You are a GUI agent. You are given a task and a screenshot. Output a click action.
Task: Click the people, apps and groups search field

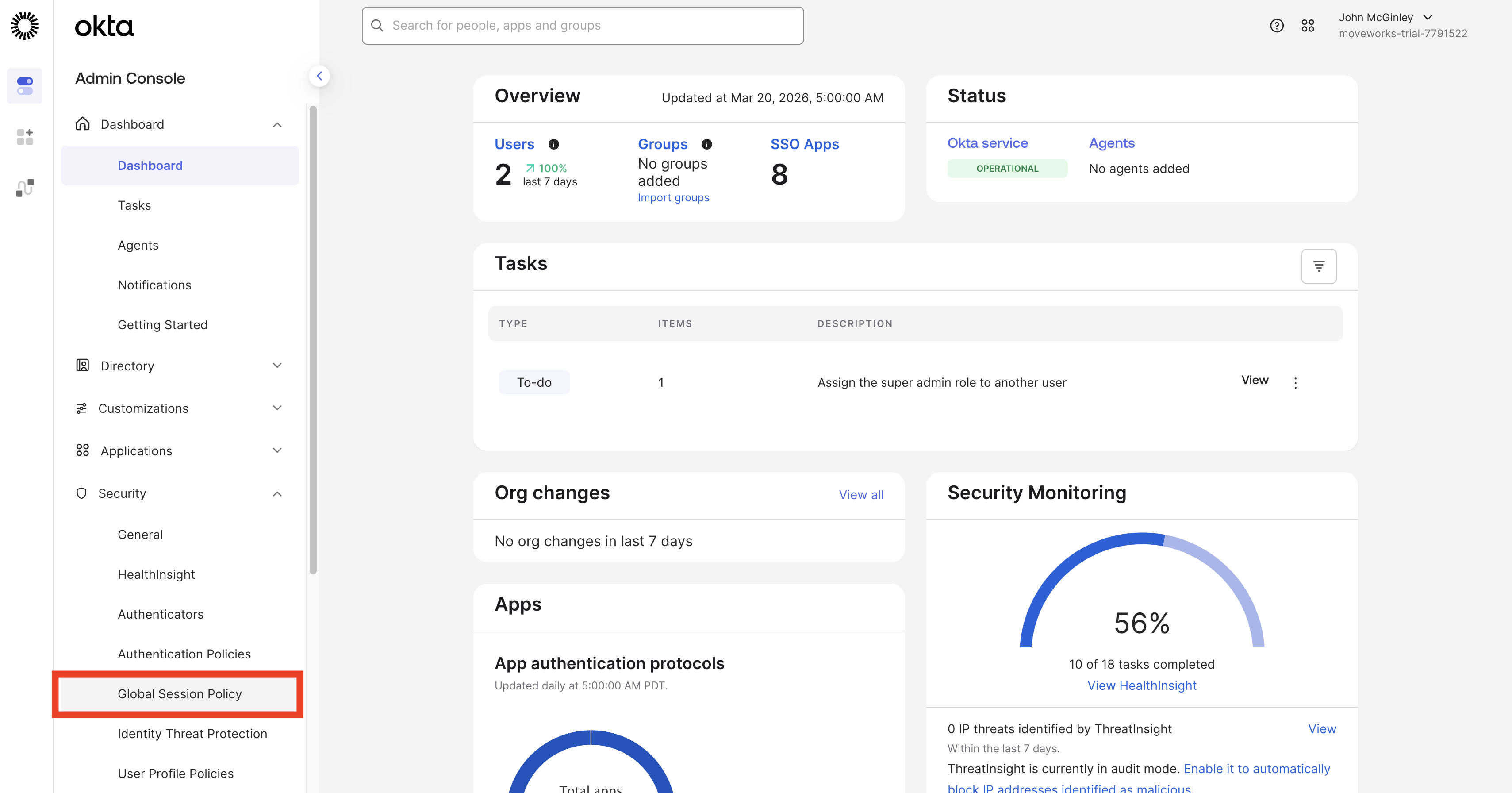(582, 25)
